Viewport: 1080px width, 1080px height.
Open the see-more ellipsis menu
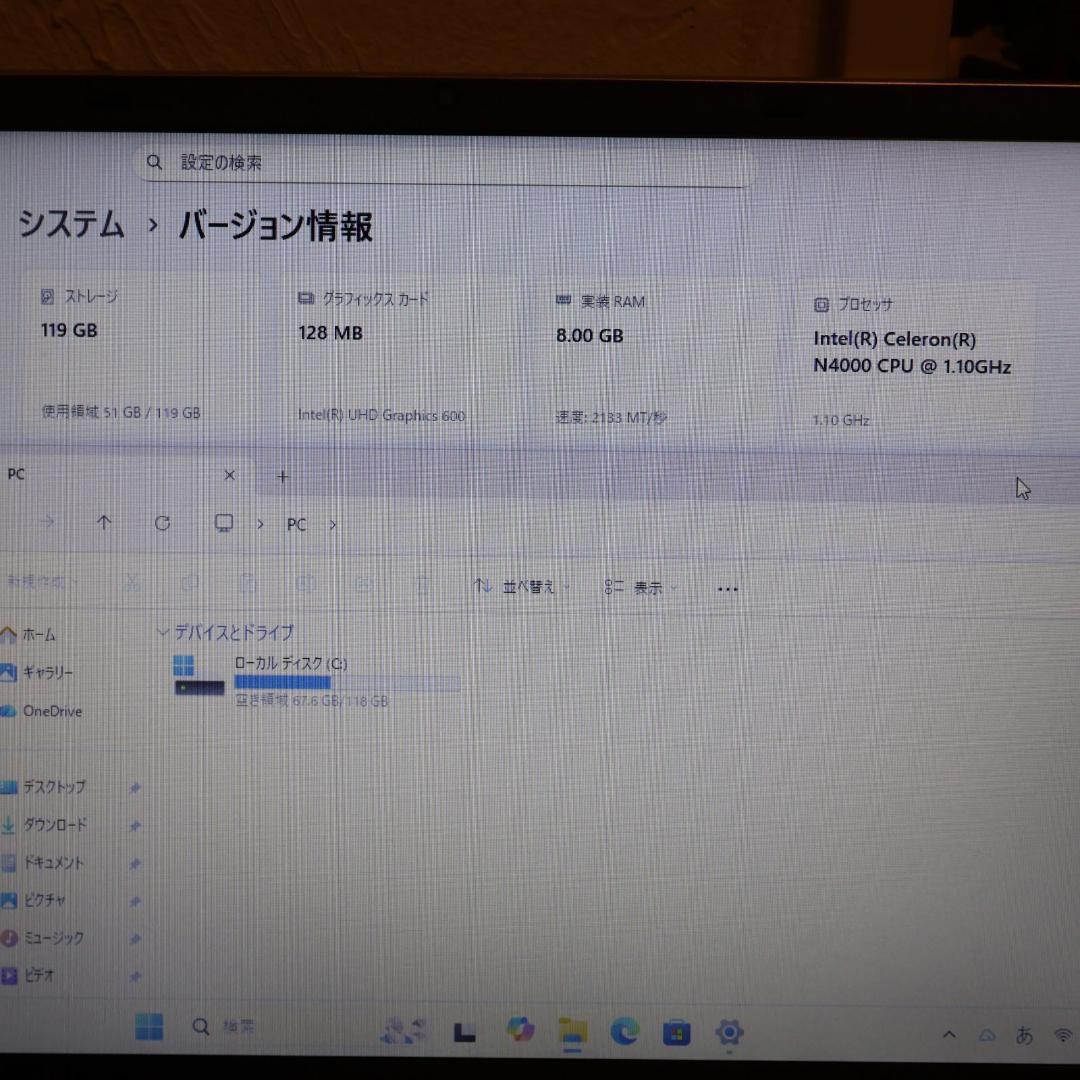(727, 588)
